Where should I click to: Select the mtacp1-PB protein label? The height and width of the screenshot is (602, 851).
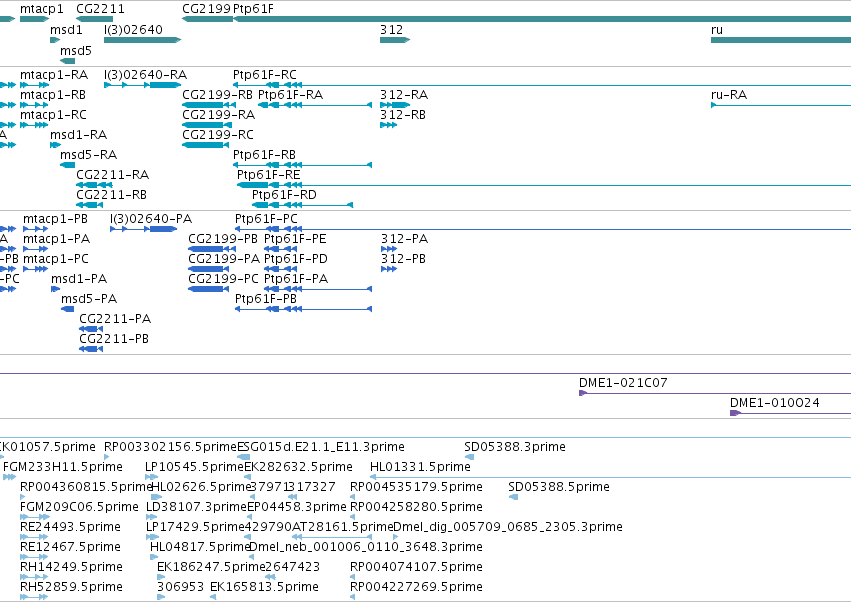point(55,219)
